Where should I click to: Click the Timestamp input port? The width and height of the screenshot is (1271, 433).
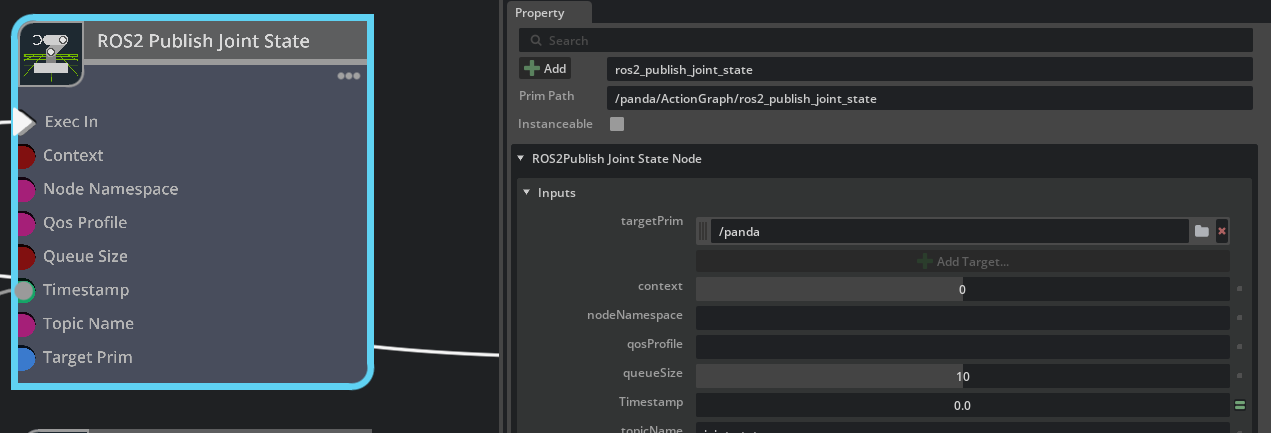point(24,291)
